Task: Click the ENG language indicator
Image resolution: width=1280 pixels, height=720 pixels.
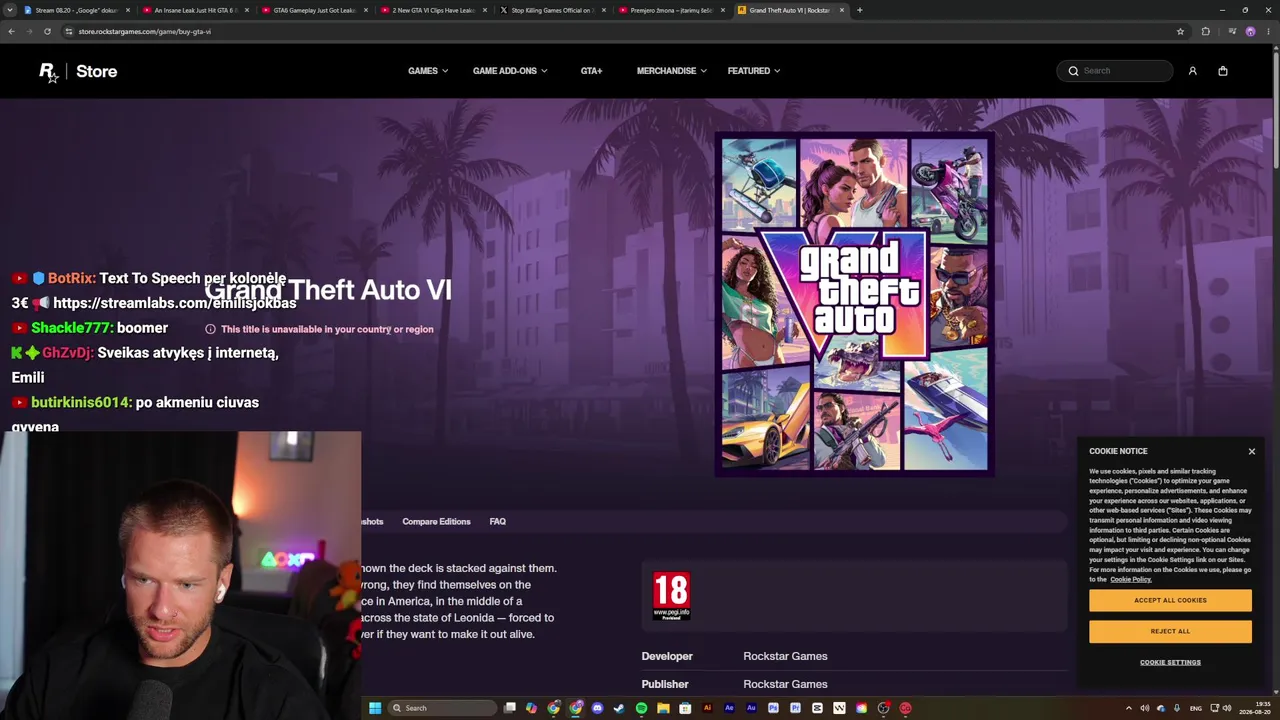Action: click(1196, 708)
